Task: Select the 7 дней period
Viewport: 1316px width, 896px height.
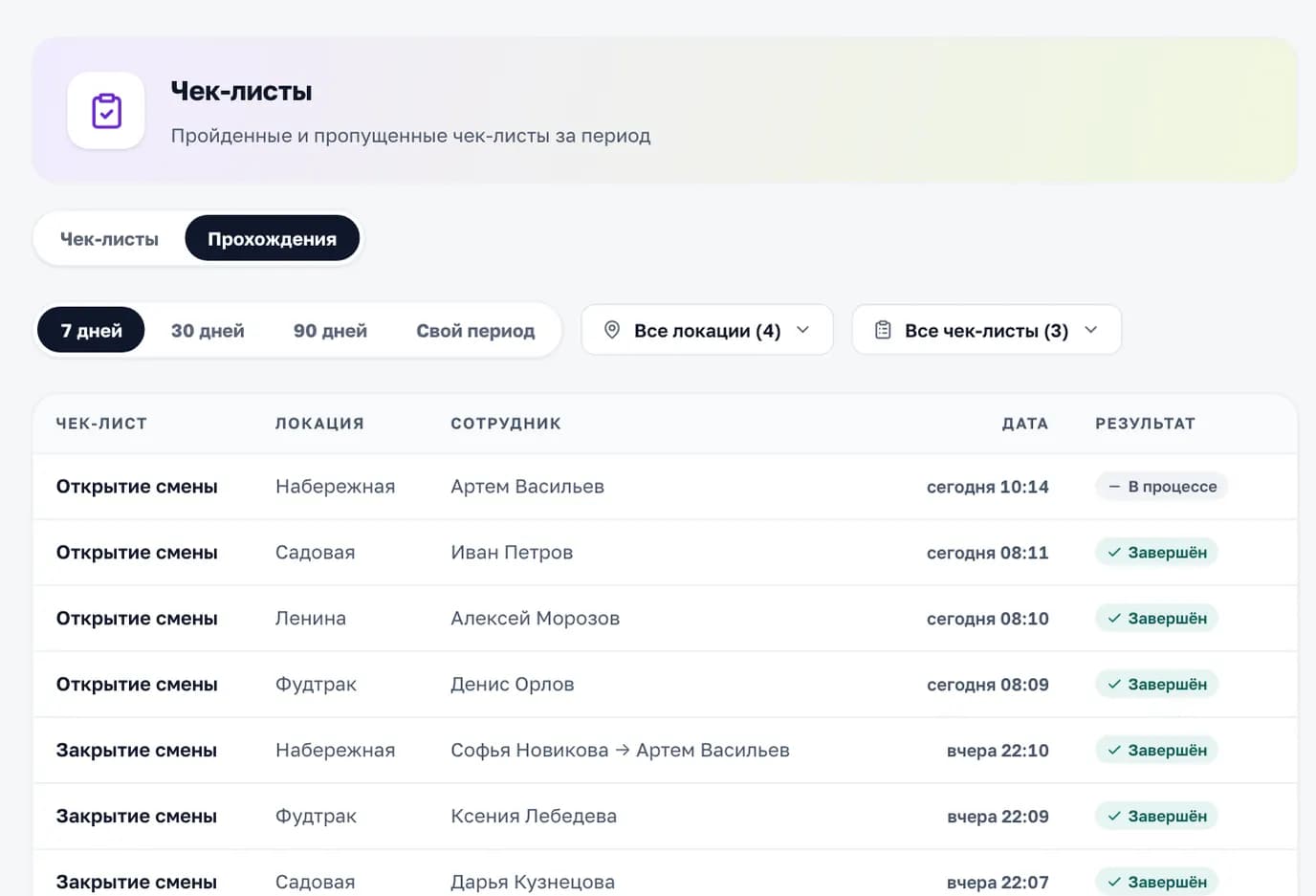Action: click(91, 330)
